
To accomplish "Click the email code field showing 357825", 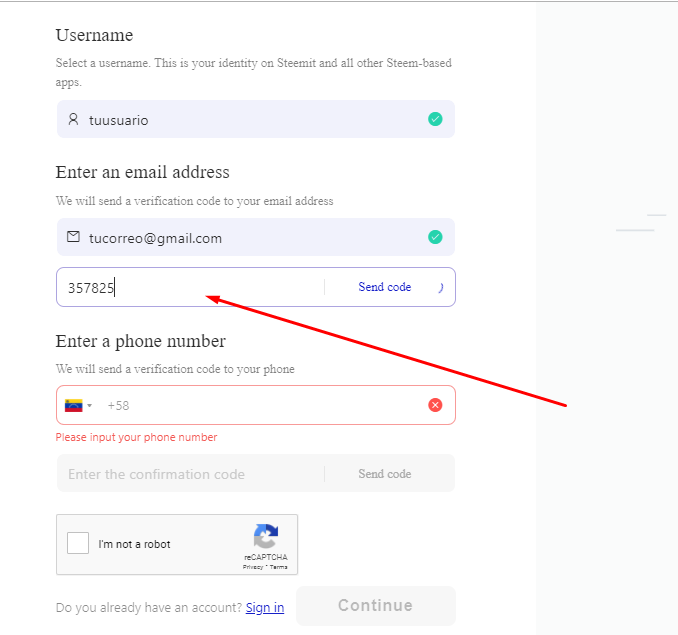I will coord(190,287).
